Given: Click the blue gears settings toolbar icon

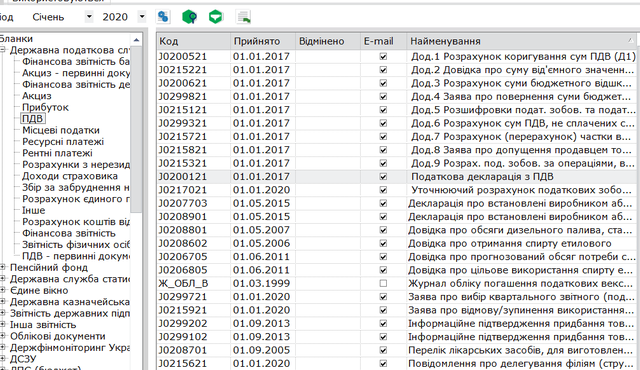Looking at the screenshot, I should (x=163, y=17).
